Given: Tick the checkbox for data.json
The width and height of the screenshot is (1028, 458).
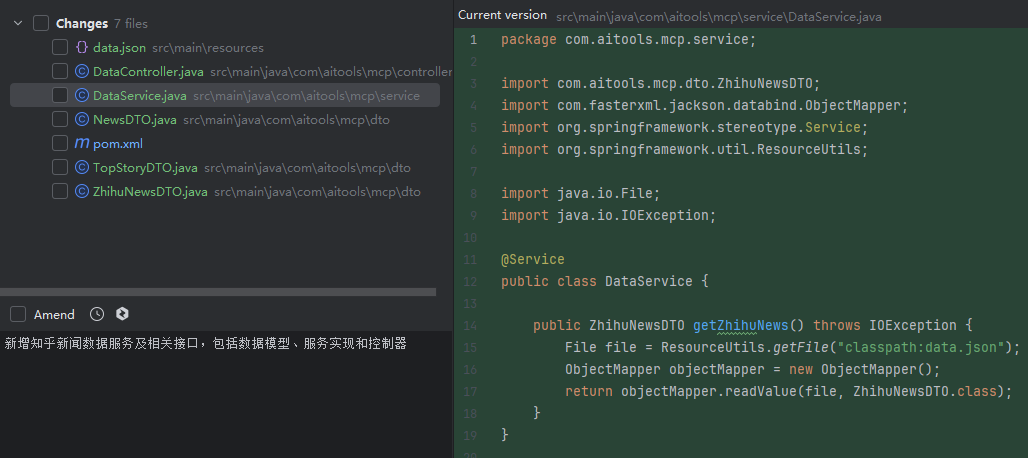Looking at the screenshot, I should [60, 48].
